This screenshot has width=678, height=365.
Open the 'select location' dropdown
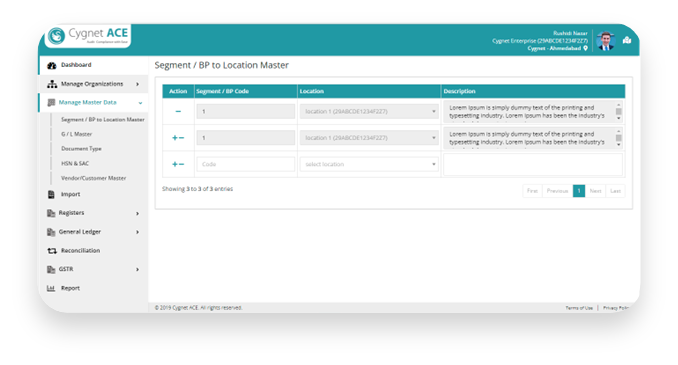click(x=369, y=164)
